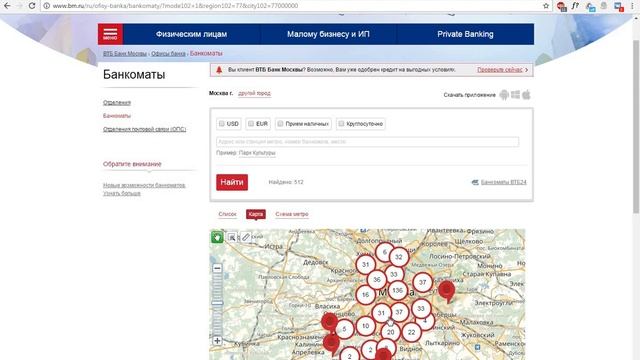This screenshot has height=360, width=640.
Task: Open the red hamburger menu button
Action: [x=110, y=34]
